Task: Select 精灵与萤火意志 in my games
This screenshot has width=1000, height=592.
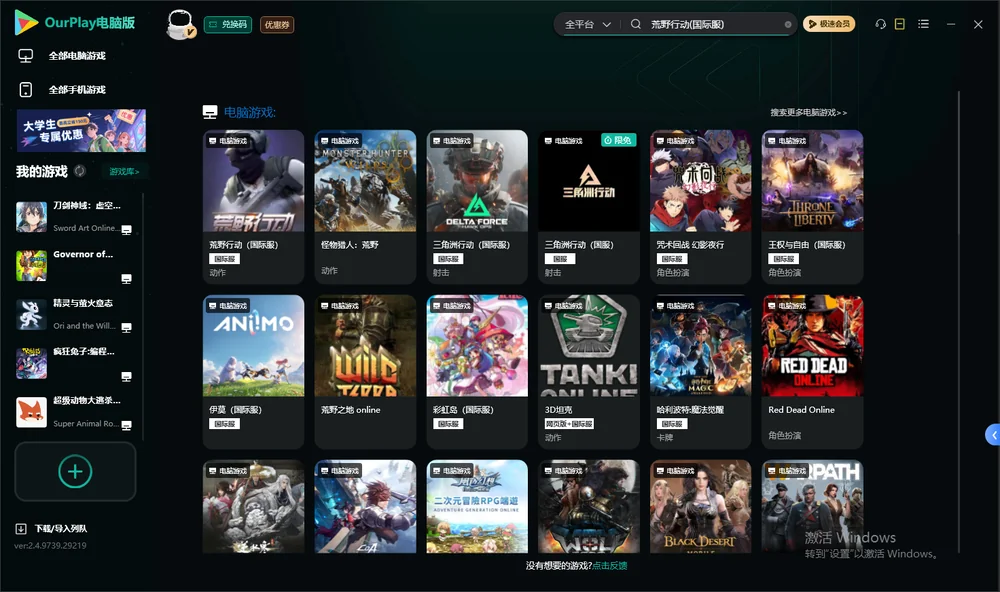Action: click(x=74, y=314)
